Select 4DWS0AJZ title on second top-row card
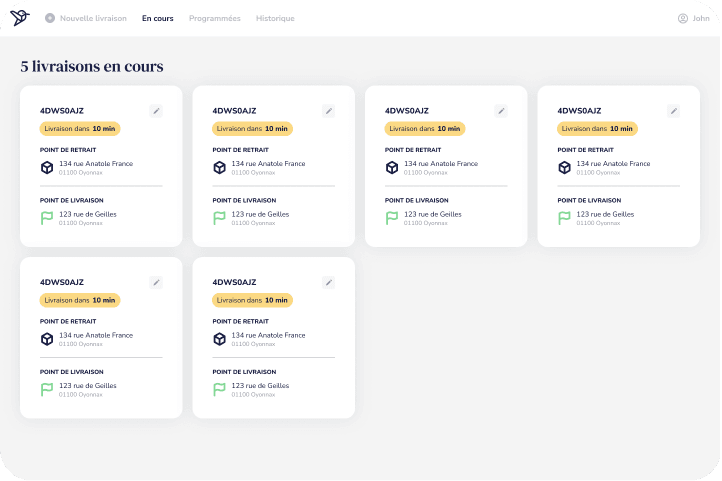Viewport: 722px width, 481px height. click(x=234, y=111)
